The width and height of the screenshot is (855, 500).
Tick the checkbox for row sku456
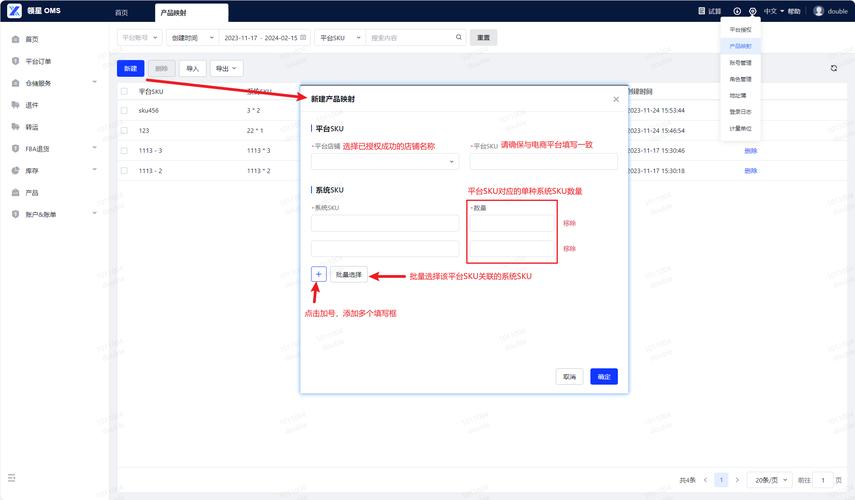pos(124,110)
